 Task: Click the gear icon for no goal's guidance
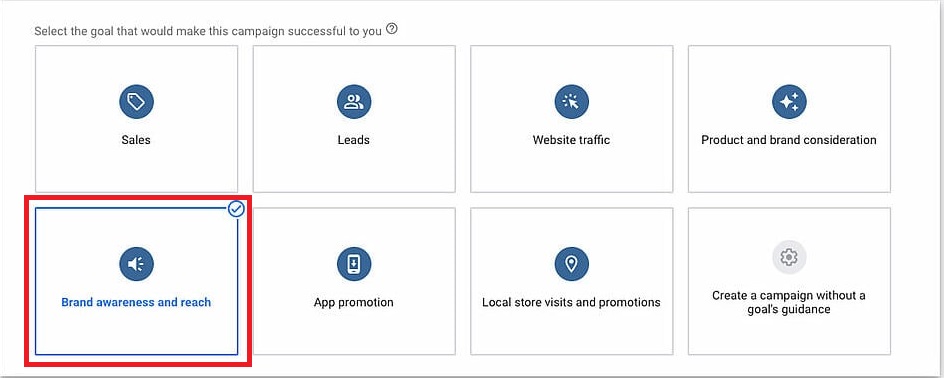pos(789,258)
